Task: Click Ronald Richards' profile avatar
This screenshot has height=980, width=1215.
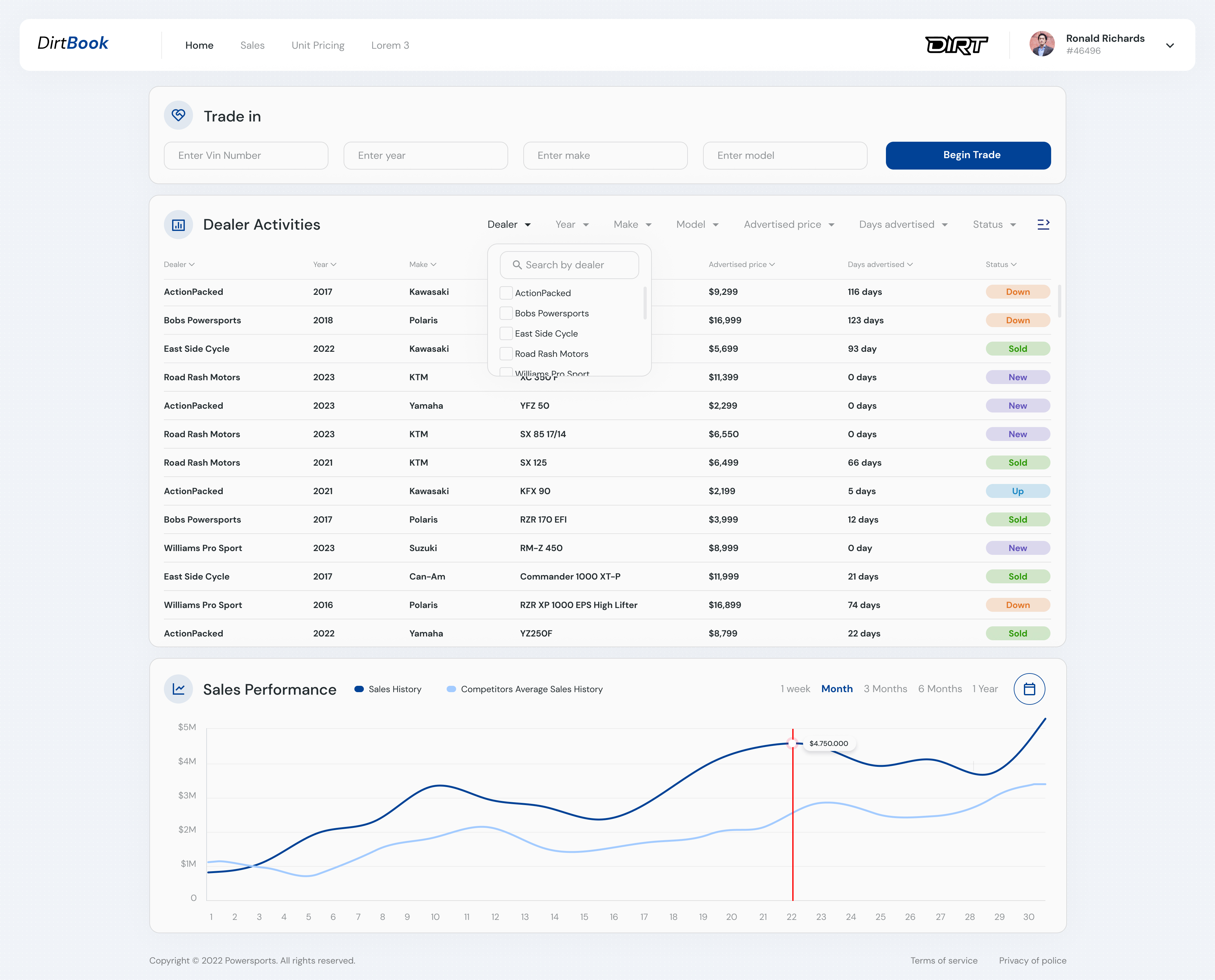Action: pos(1042,44)
